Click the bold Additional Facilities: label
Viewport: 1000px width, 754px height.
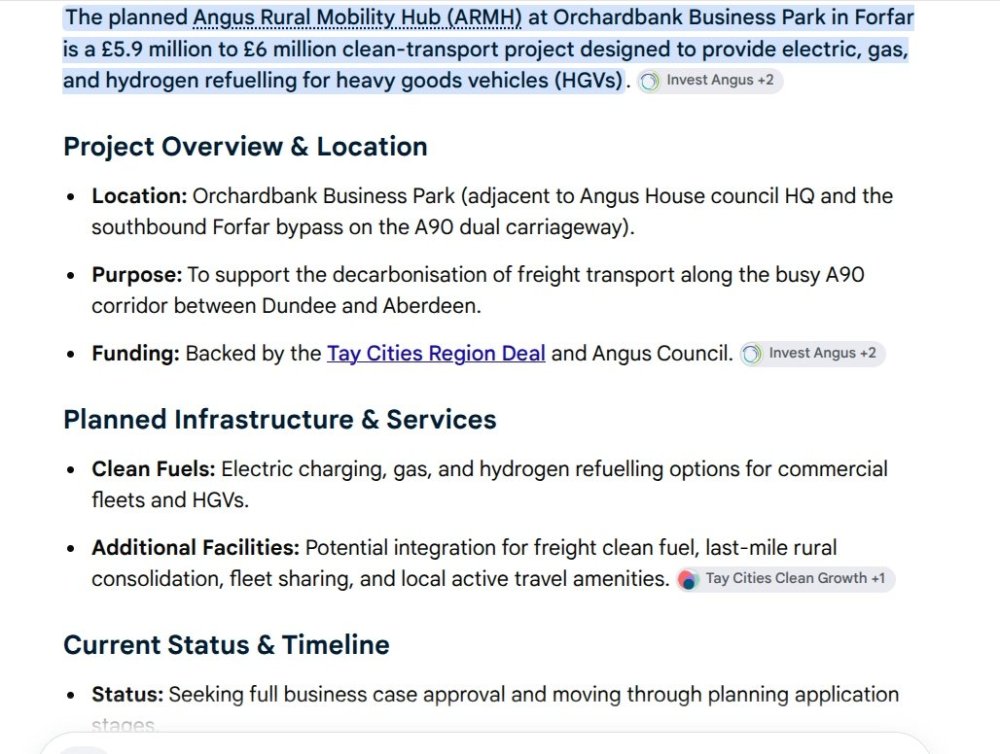coord(195,548)
